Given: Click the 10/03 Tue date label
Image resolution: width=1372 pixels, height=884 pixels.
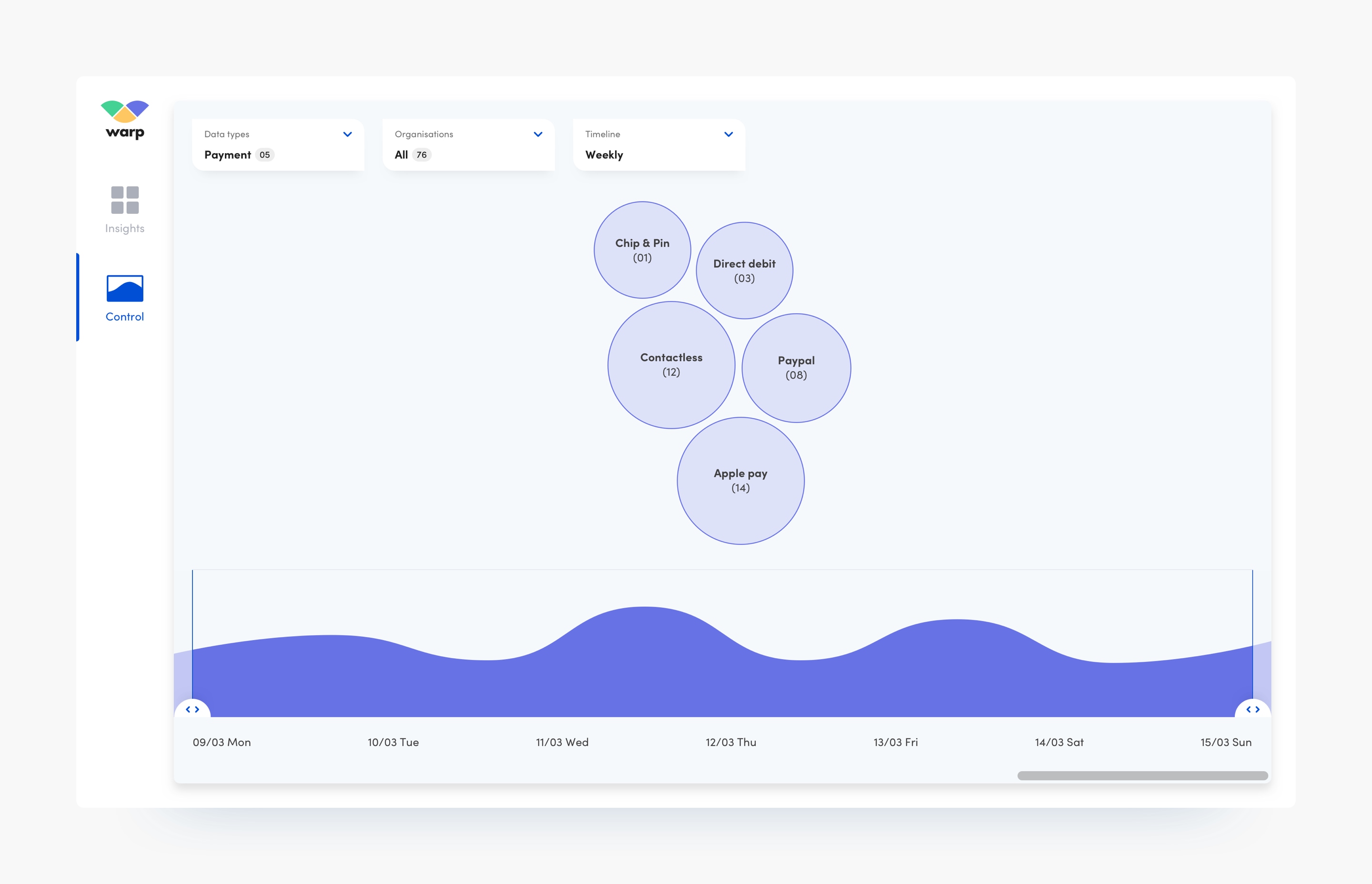Looking at the screenshot, I should 393,742.
